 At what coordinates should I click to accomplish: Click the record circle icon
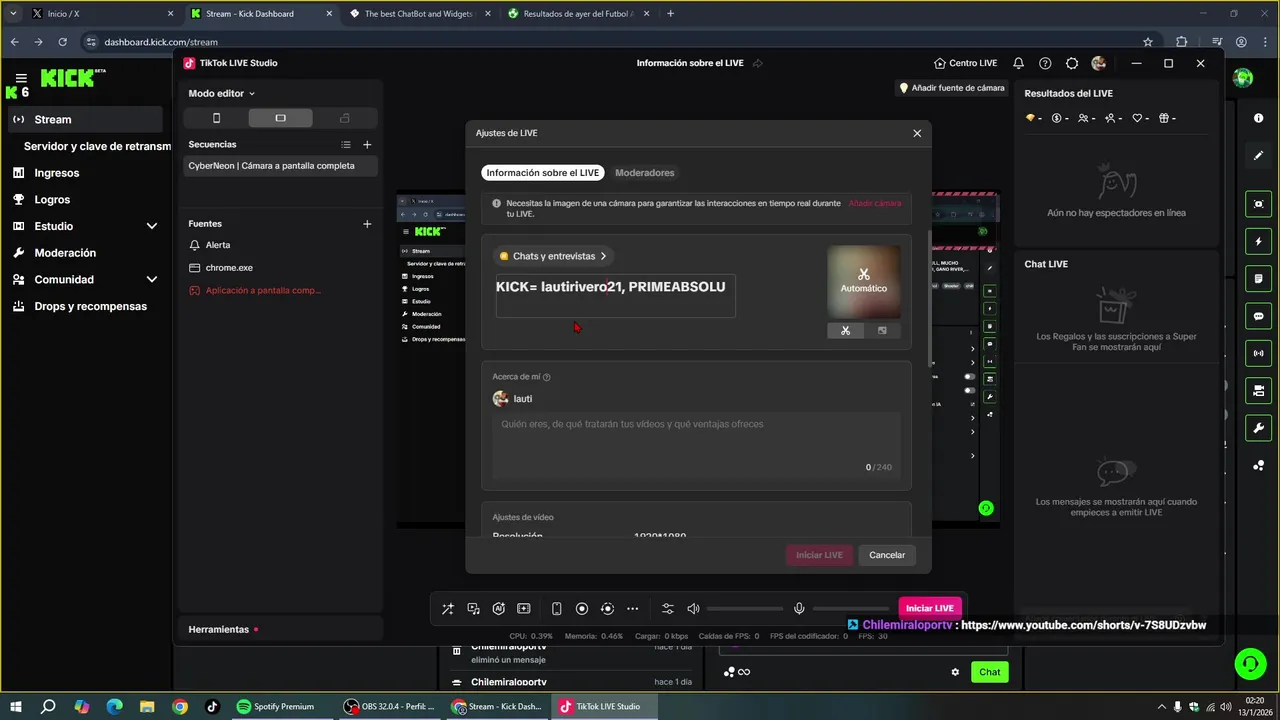[582, 608]
